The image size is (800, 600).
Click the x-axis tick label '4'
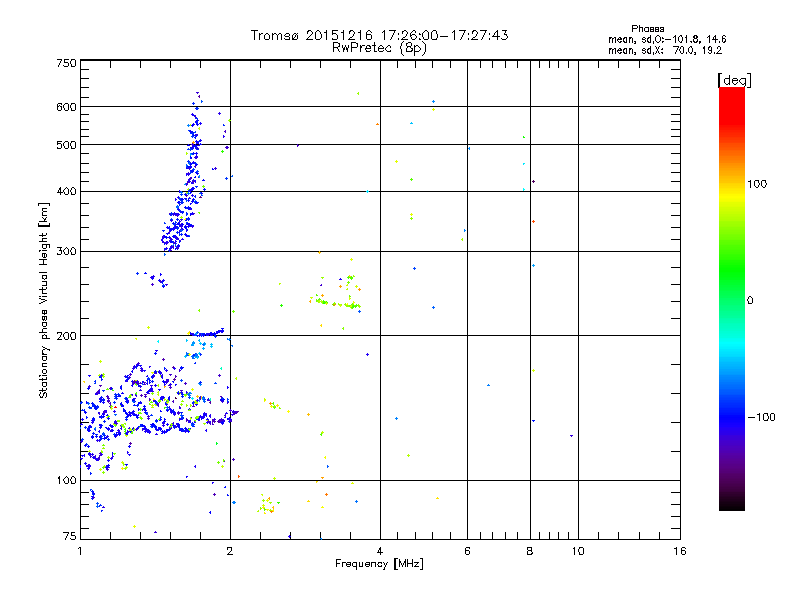click(380, 551)
